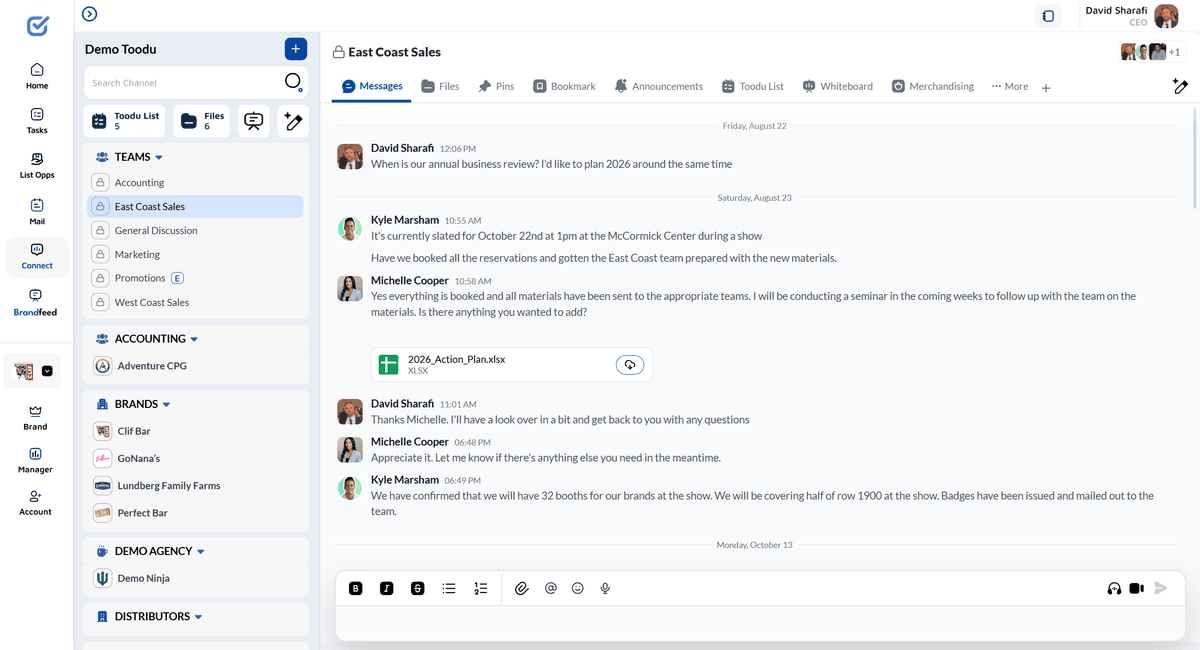Start a voice message with the microphone icon

(605, 588)
